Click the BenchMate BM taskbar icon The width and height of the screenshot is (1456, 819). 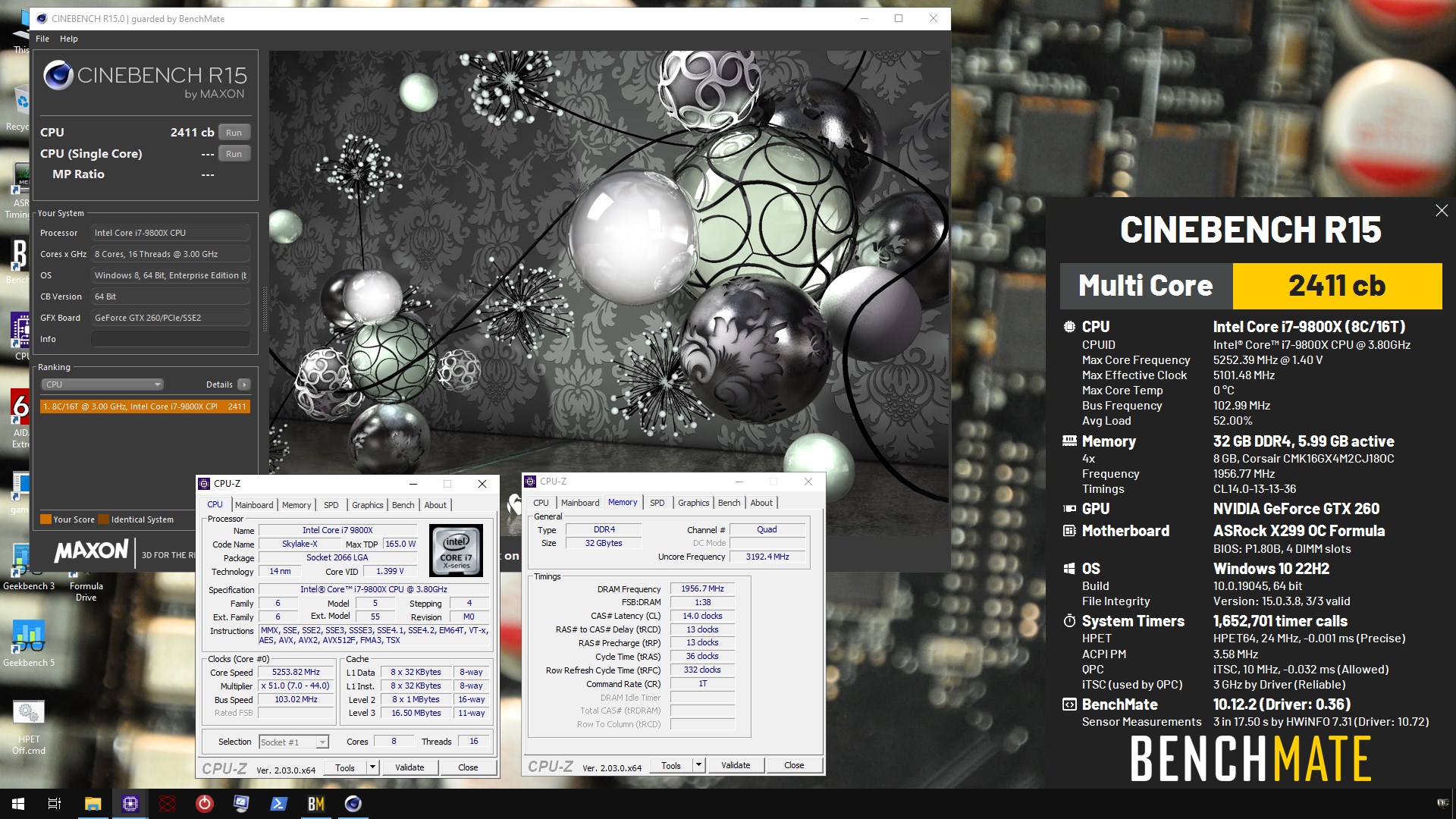(x=315, y=804)
